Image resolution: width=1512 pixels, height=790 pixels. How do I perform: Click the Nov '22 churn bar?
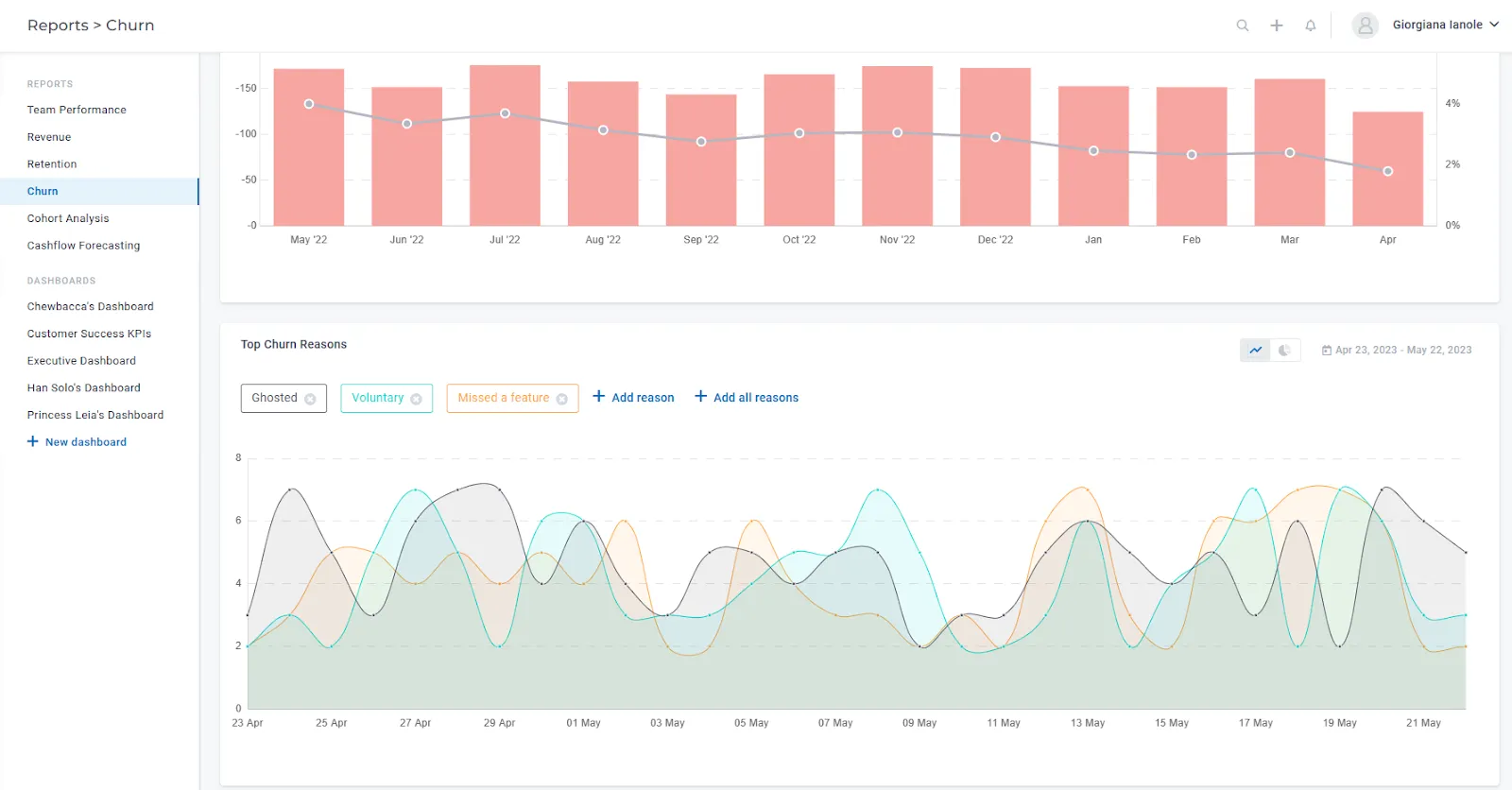(x=897, y=146)
